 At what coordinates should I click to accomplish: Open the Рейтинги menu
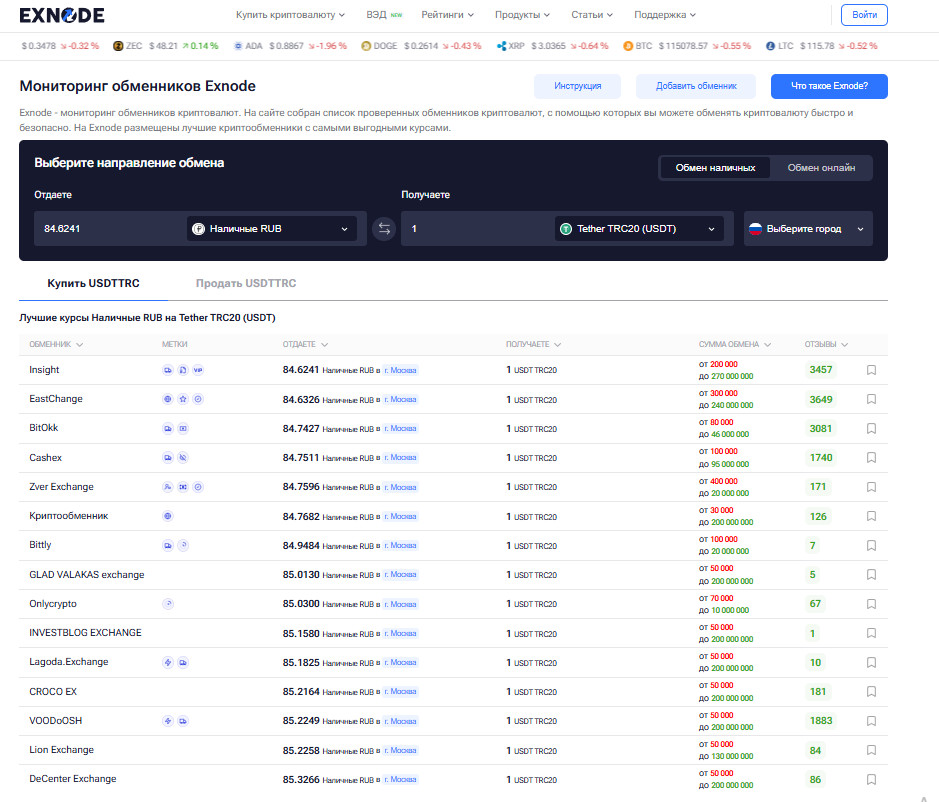(x=447, y=15)
